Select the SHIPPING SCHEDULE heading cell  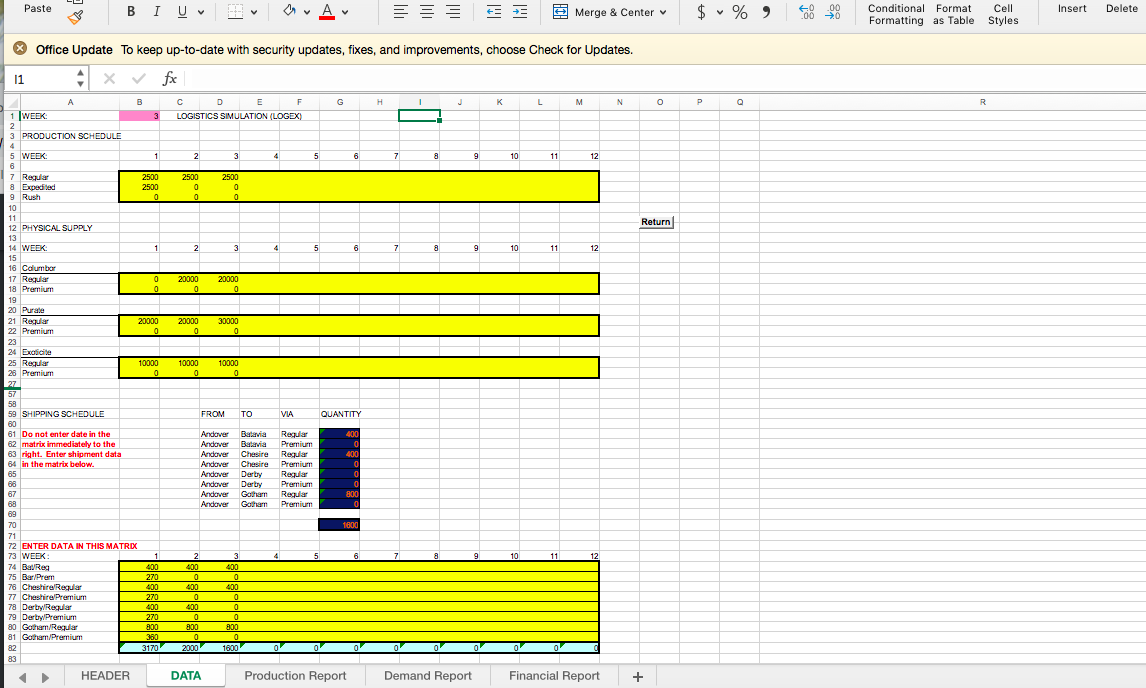pyautogui.click(x=63, y=414)
